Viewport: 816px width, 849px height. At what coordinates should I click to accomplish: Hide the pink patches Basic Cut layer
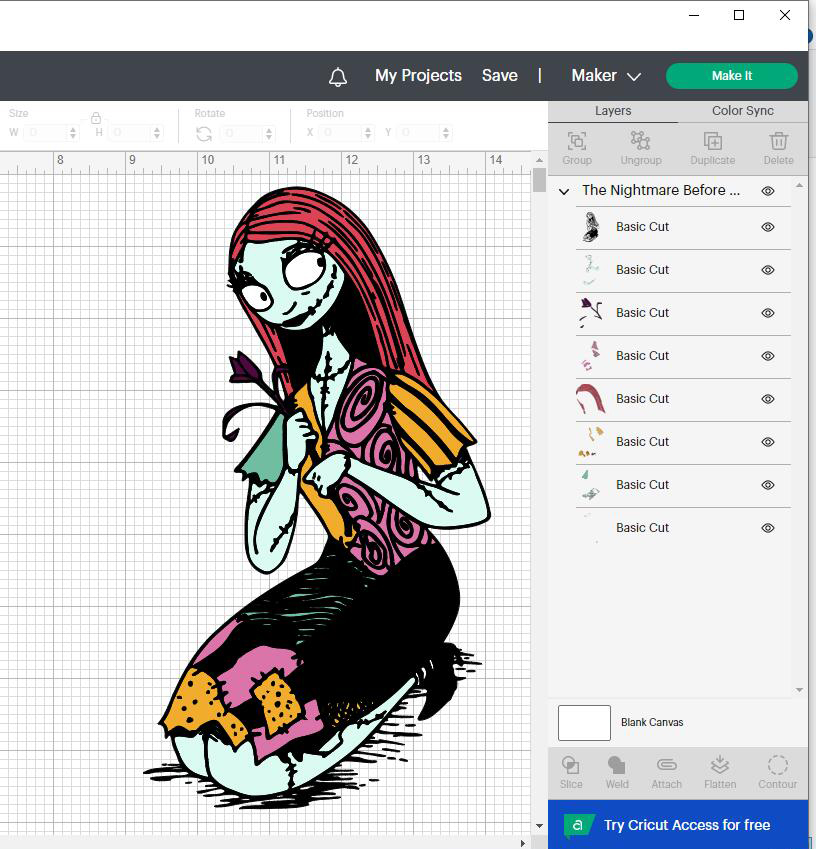tap(768, 356)
